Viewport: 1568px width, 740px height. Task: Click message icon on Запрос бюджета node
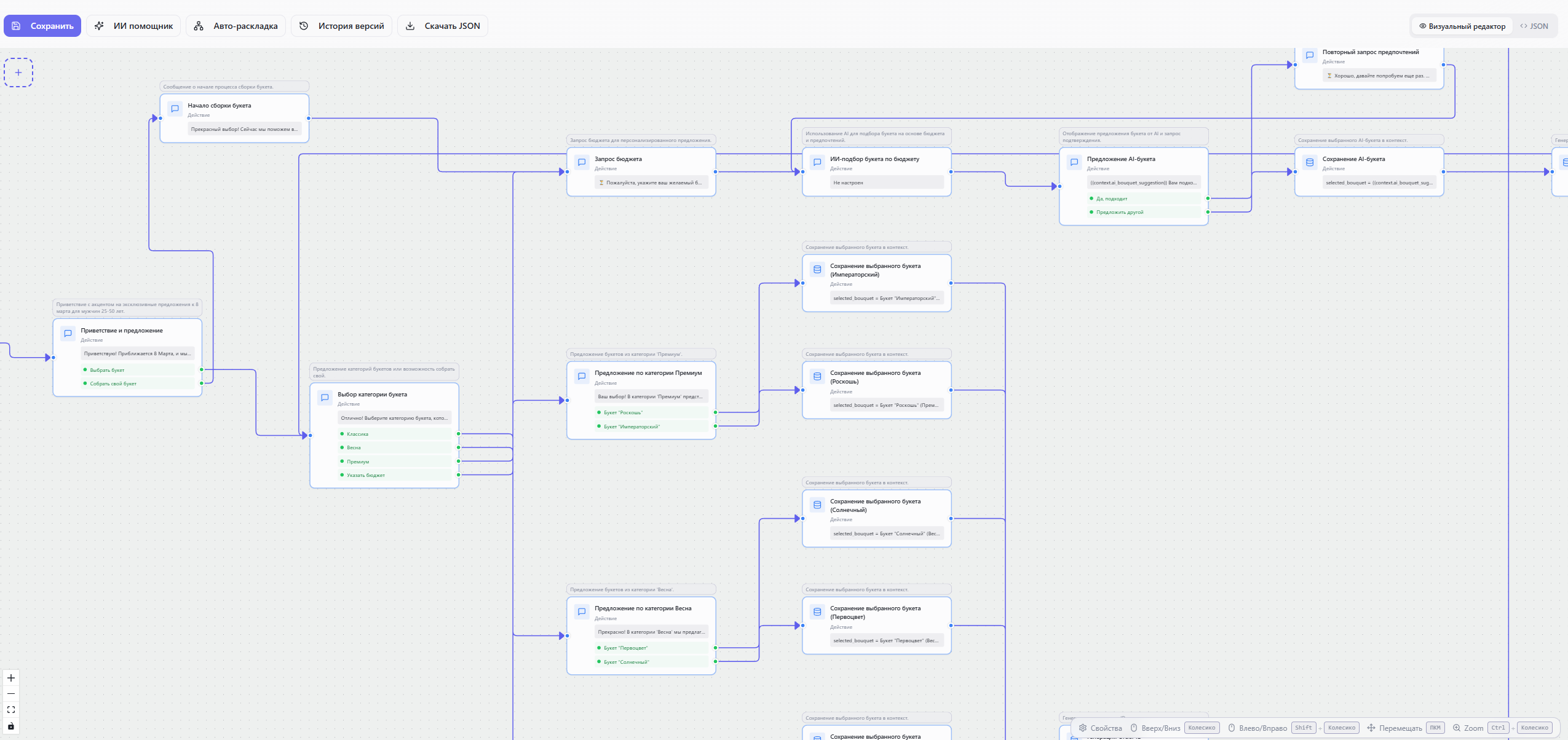tap(582, 162)
